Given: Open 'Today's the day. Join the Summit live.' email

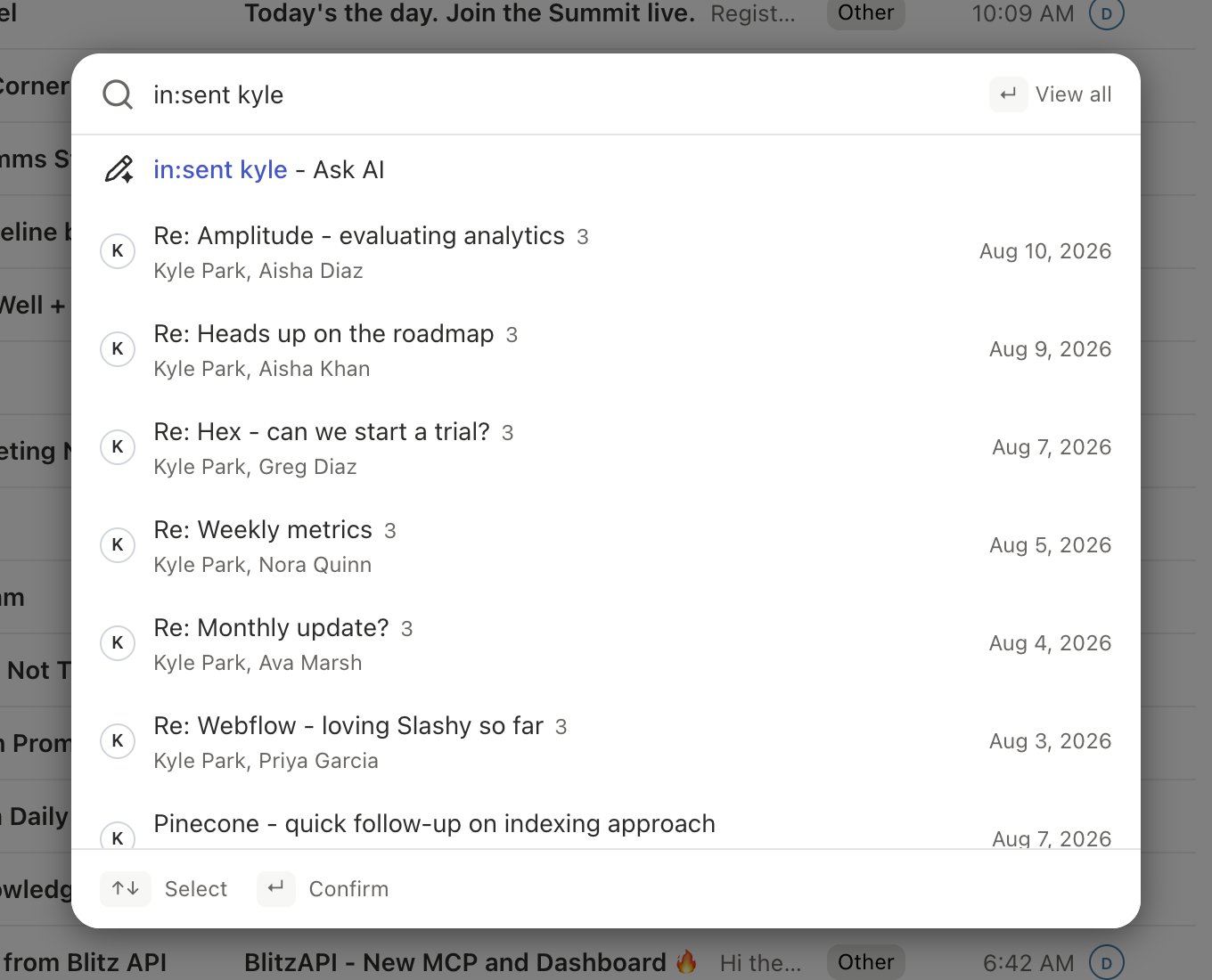Looking at the screenshot, I should [470, 13].
